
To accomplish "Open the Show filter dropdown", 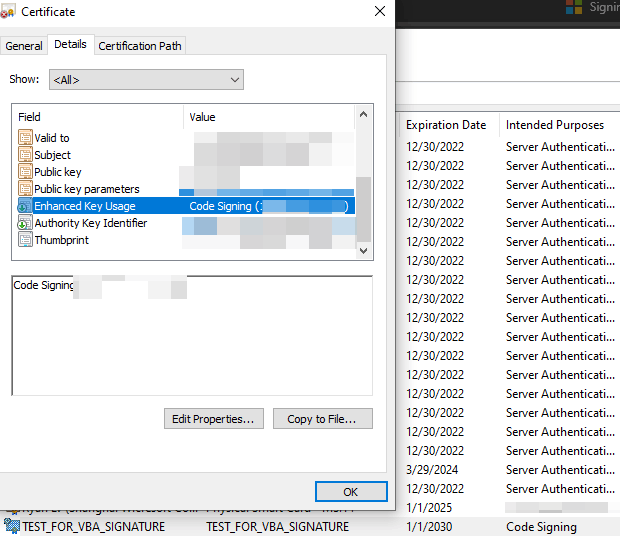I will pyautogui.click(x=146, y=80).
